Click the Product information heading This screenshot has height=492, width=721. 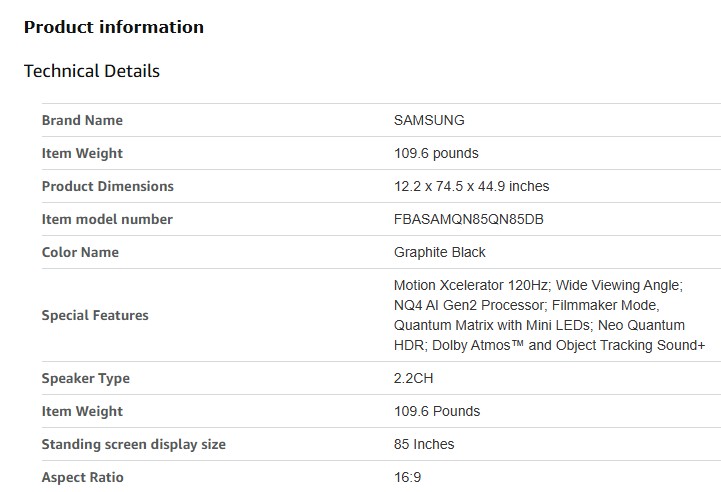pyautogui.click(x=113, y=27)
